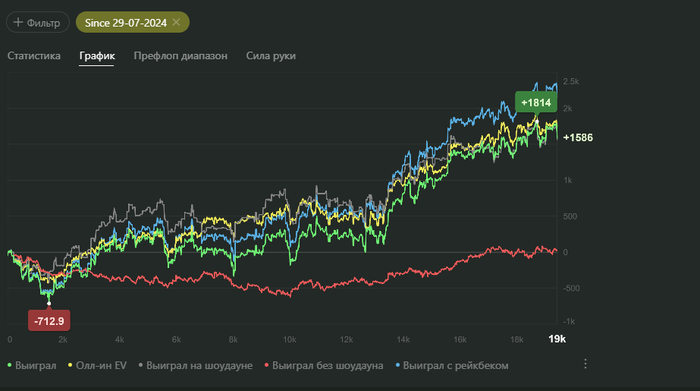Open the Префлоп диапазон tab
700x391 pixels.
[180, 56]
